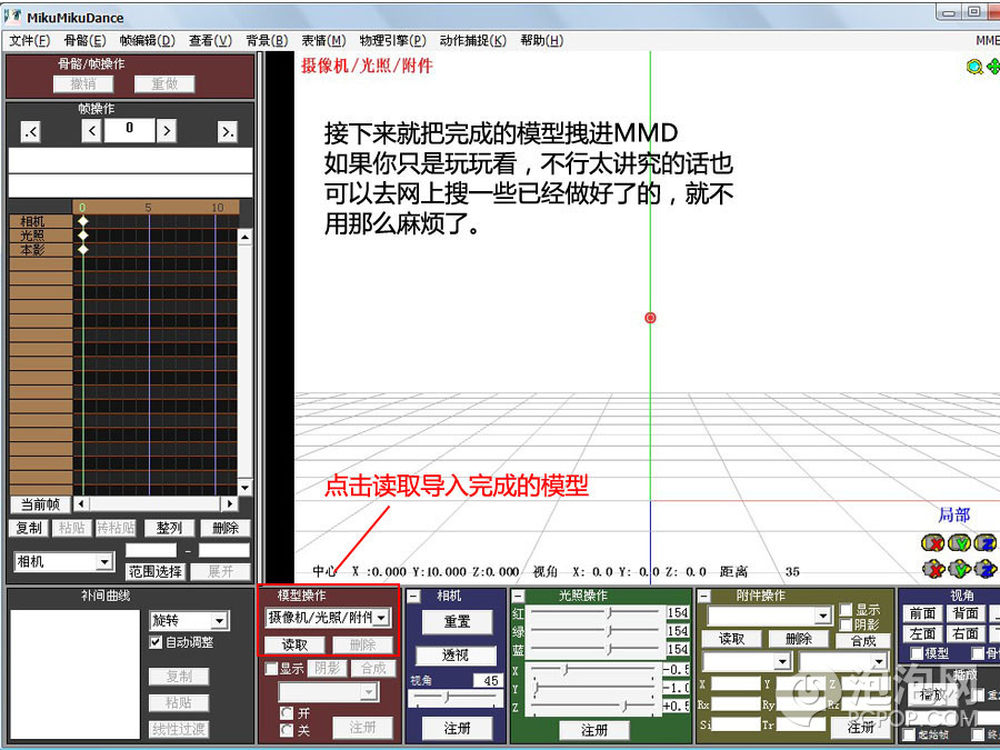
Task: Click the 范围选择 button
Action: pyautogui.click(x=156, y=571)
